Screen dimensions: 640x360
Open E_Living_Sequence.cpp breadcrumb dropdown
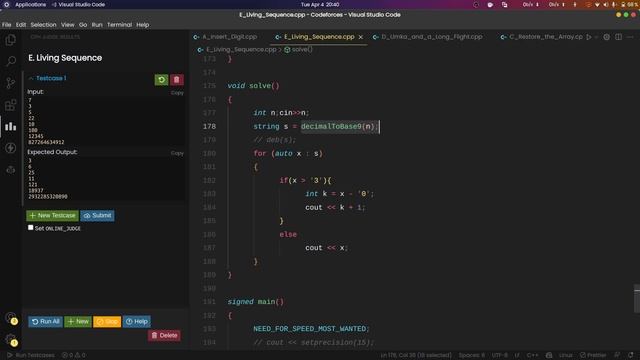click(237, 49)
